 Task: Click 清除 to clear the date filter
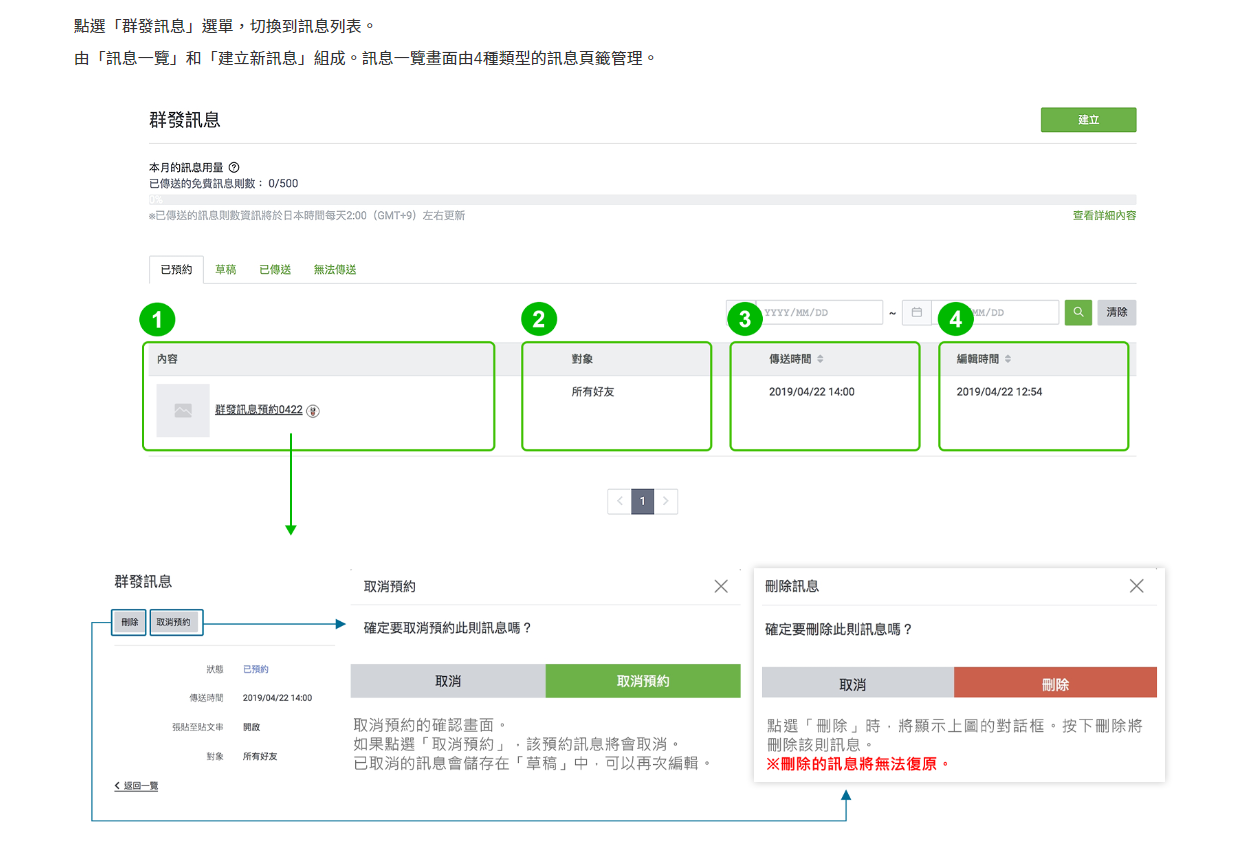click(1116, 312)
